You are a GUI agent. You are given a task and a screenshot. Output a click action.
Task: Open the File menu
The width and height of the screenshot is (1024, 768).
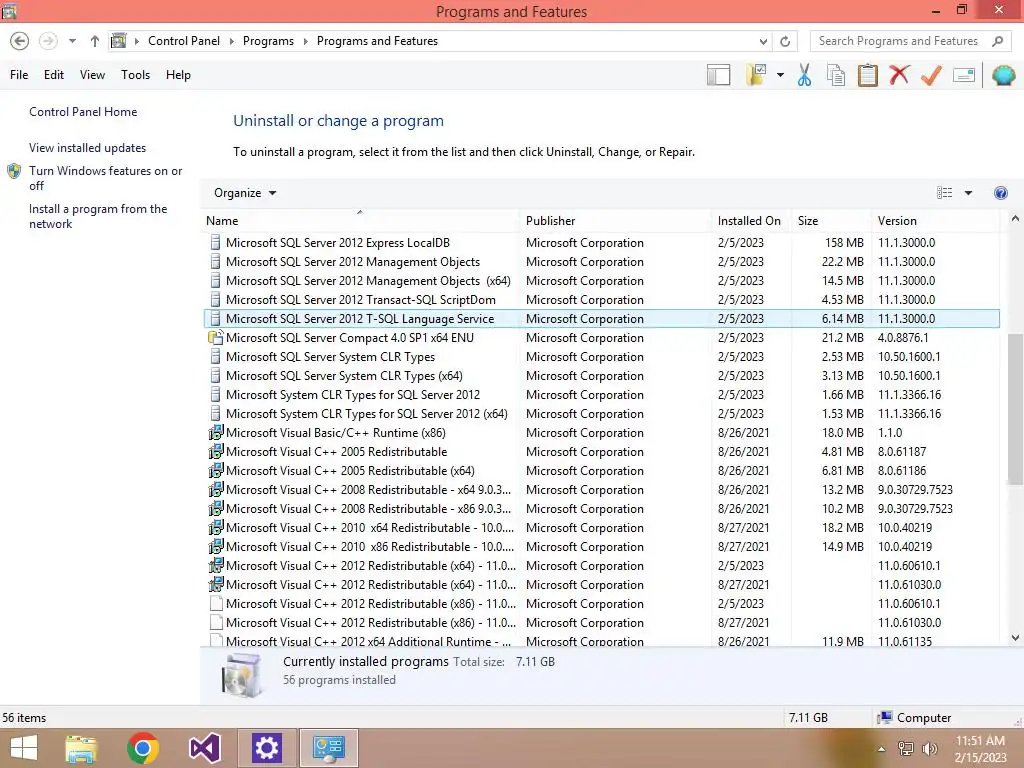19,75
